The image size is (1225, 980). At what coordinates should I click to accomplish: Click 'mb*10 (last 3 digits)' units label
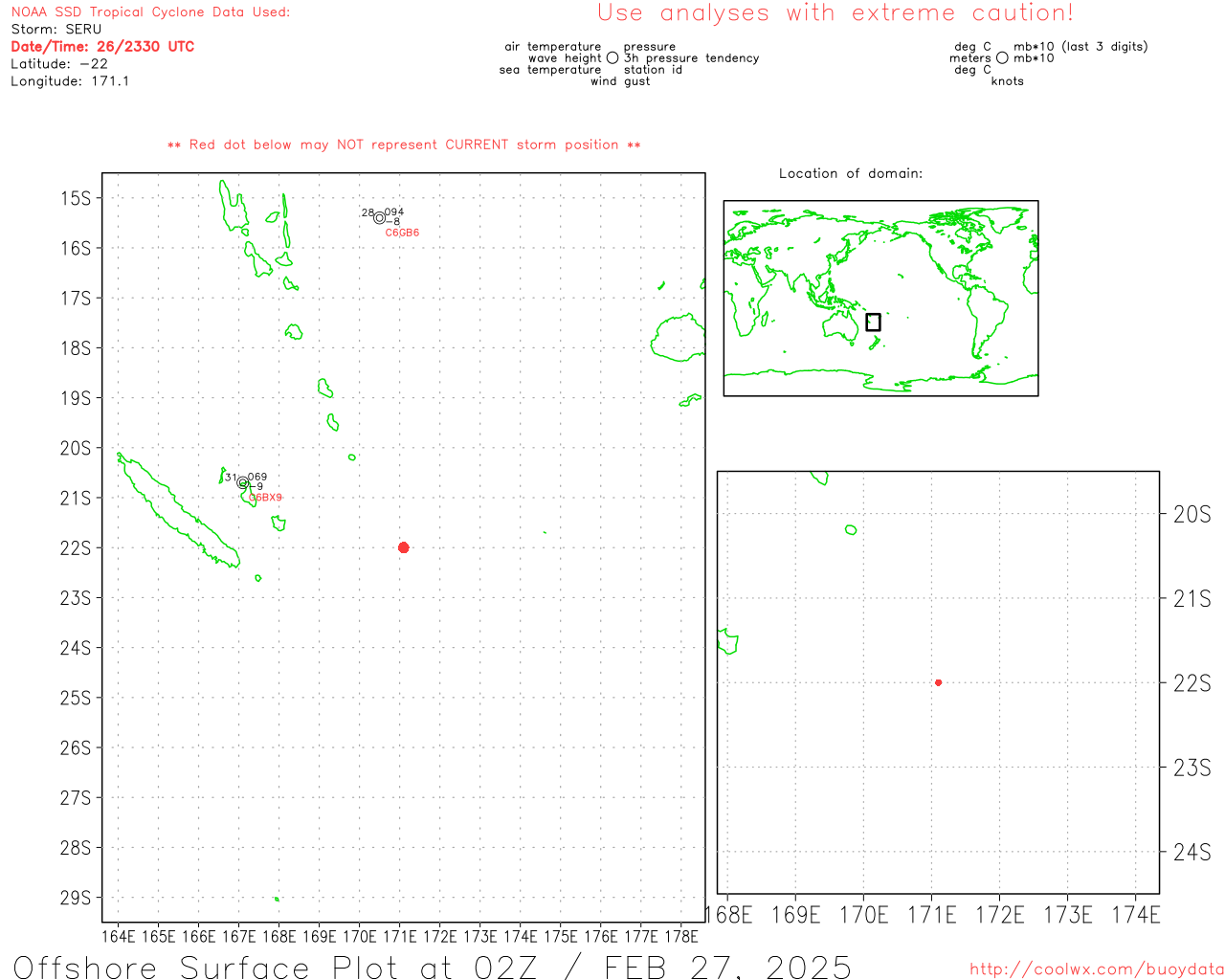pos(1080,47)
